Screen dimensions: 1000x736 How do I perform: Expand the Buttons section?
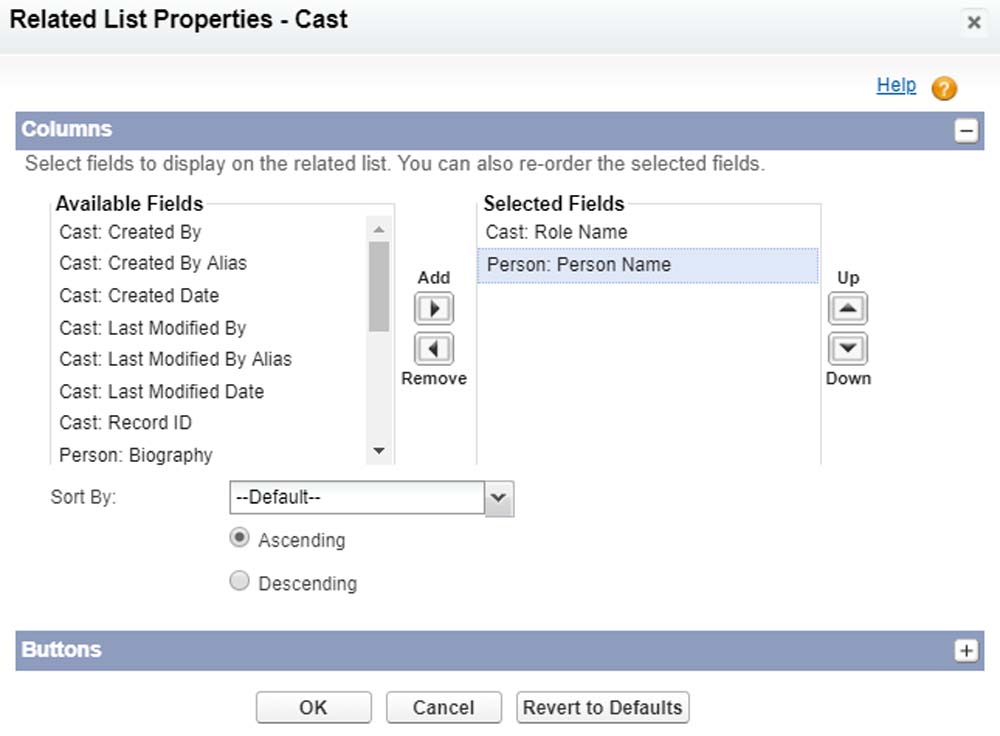pos(966,650)
